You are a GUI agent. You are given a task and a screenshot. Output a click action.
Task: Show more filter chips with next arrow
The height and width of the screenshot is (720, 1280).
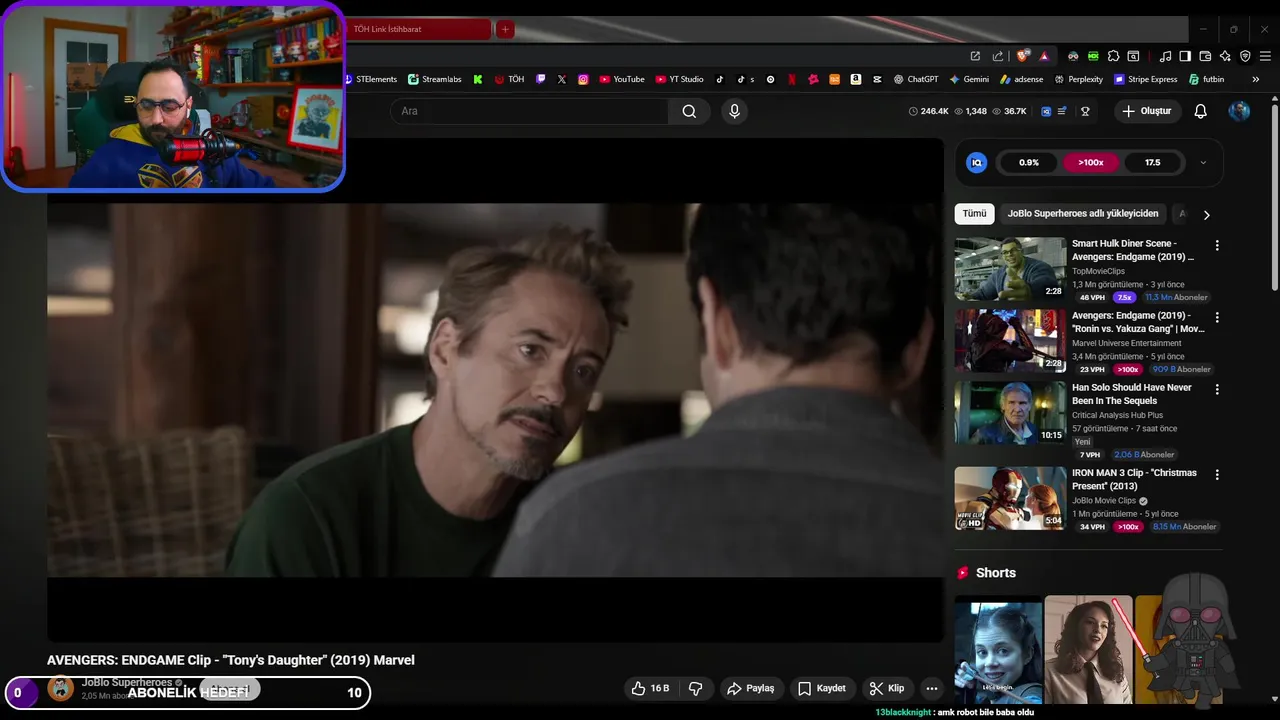click(1206, 214)
